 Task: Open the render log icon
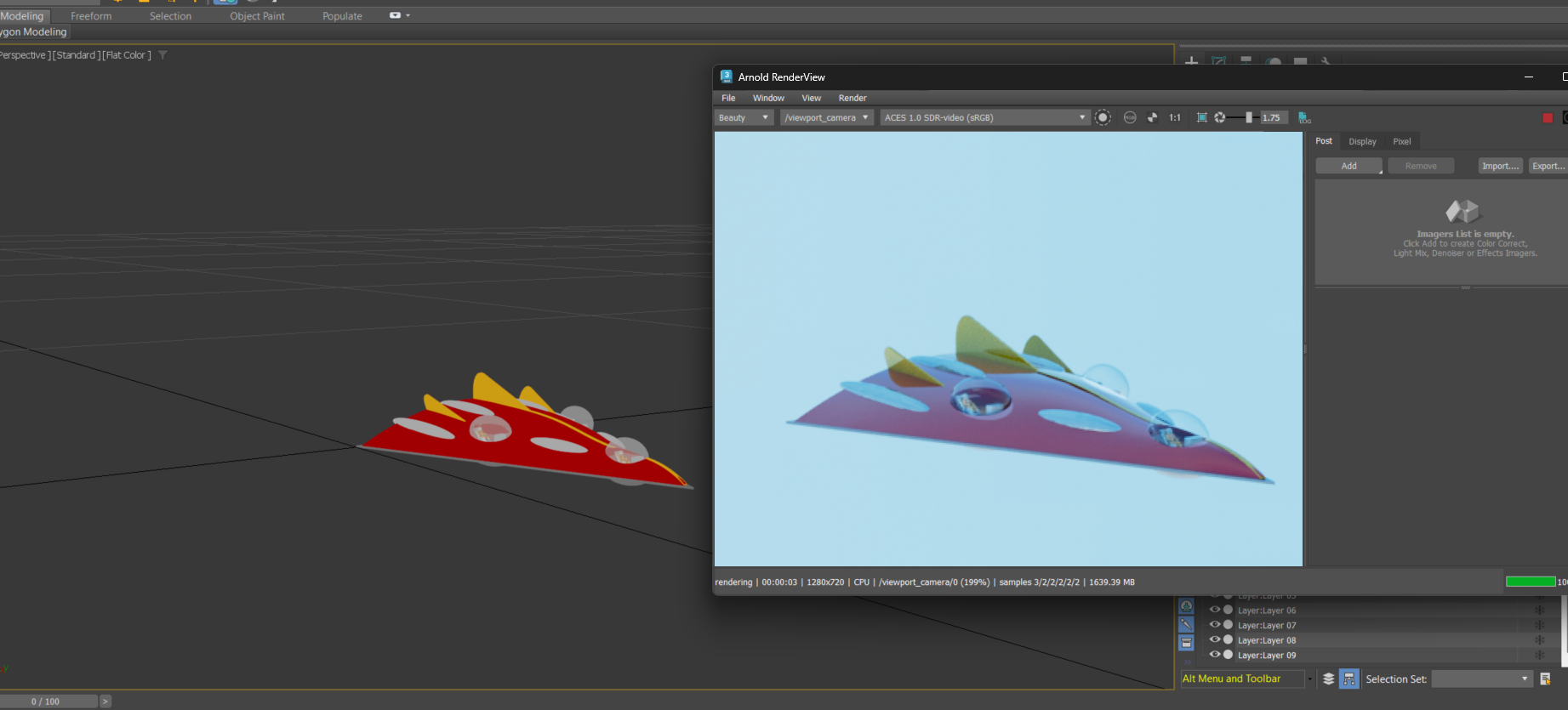pos(1304,117)
